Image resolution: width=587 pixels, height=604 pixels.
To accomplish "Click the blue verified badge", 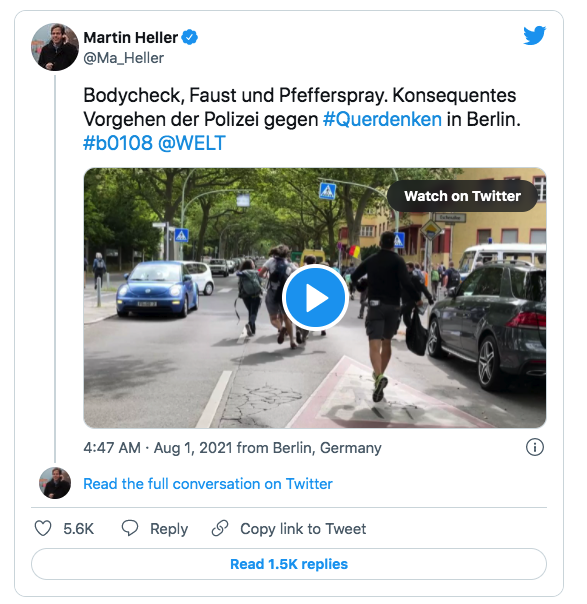I will click(x=190, y=37).
